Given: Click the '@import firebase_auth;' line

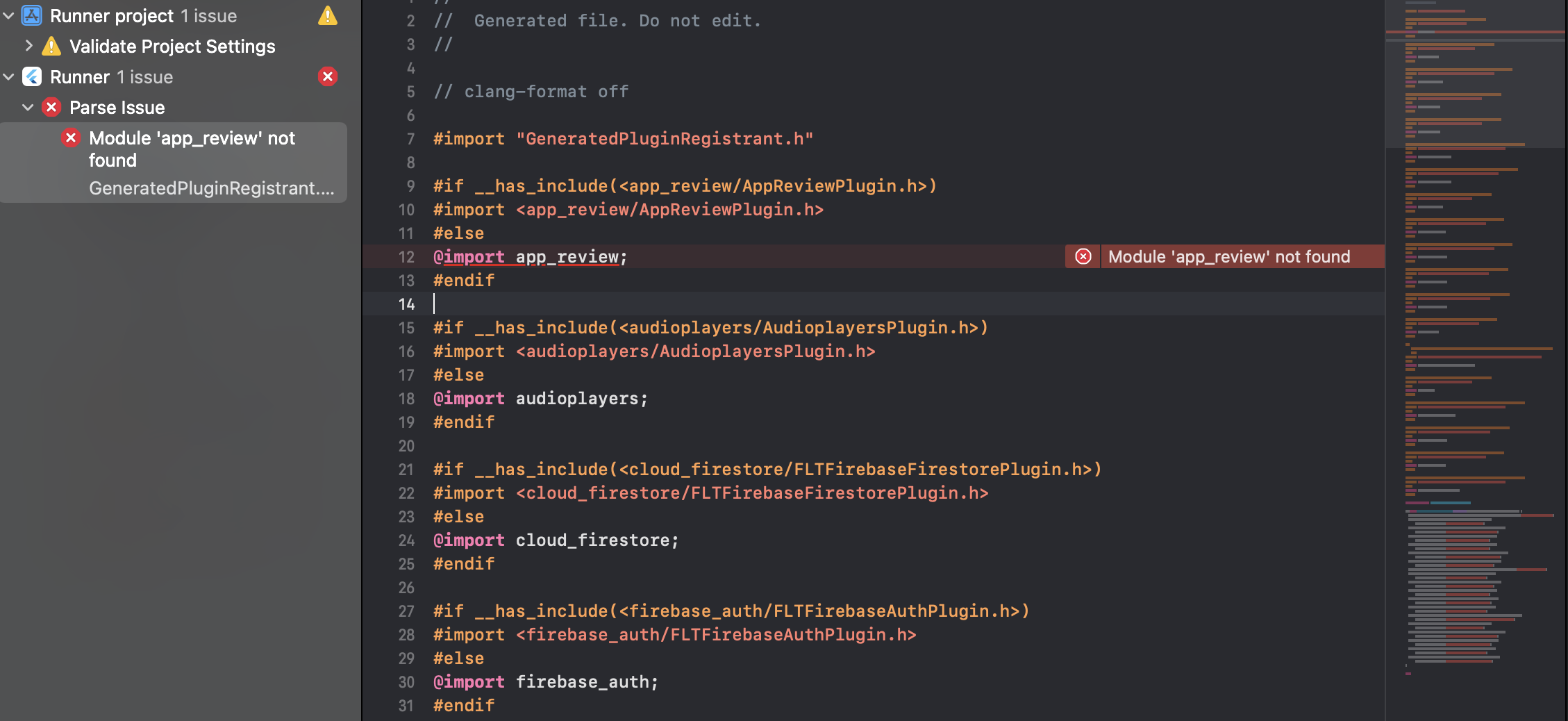Looking at the screenshot, I should pyautogui.click(x=546, y=682).
